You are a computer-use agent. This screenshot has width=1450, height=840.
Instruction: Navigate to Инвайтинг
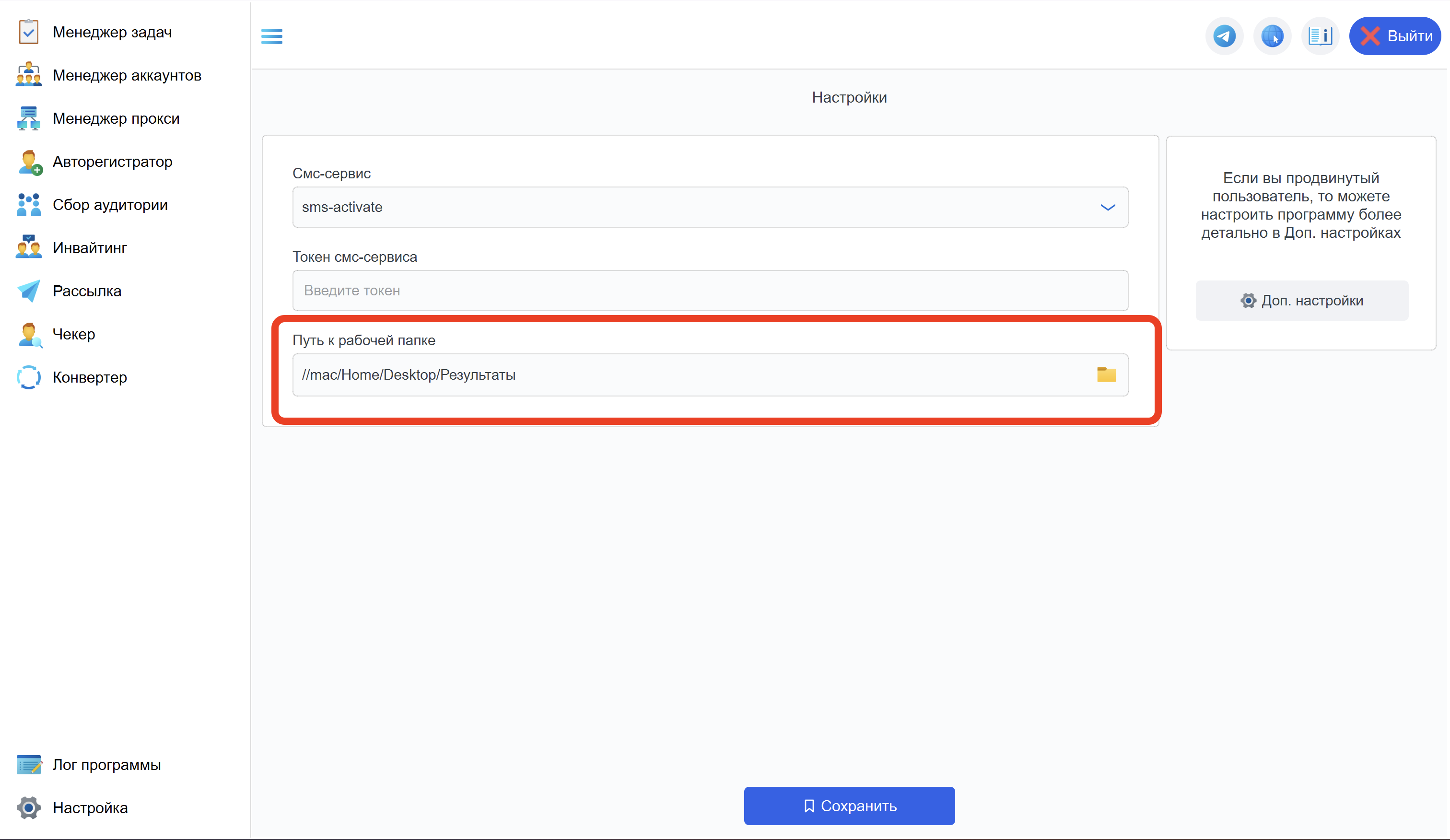[x=90, y=248]
